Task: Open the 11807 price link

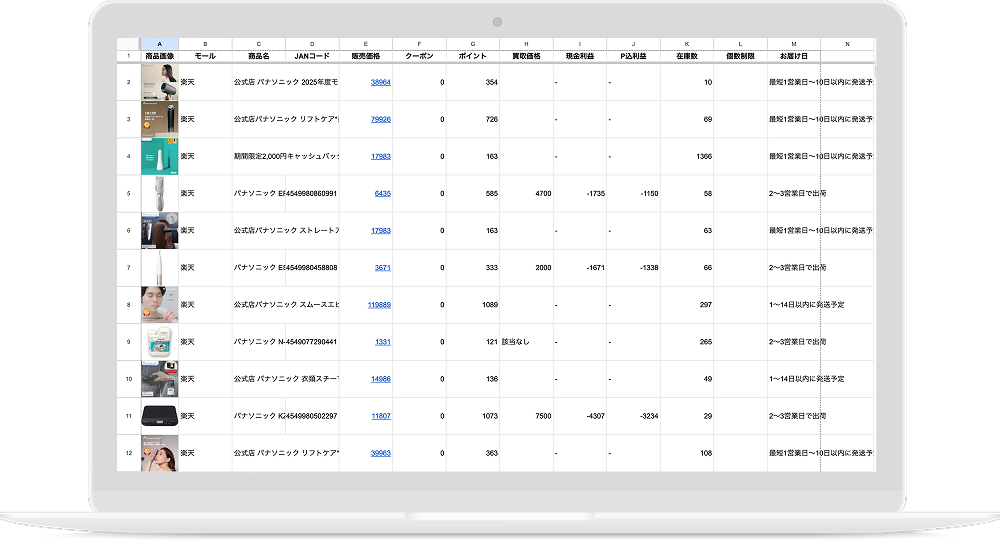Action: pyautogui.click(x=381, y=416)
